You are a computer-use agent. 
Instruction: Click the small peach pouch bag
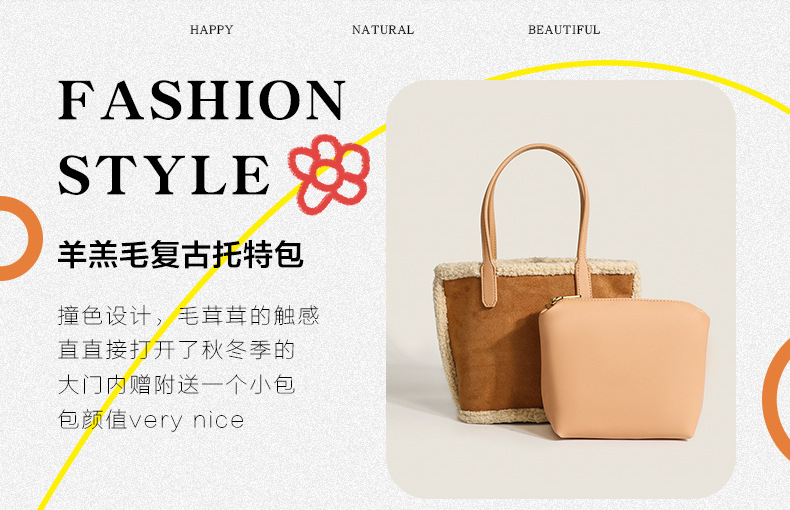point(625,368)
